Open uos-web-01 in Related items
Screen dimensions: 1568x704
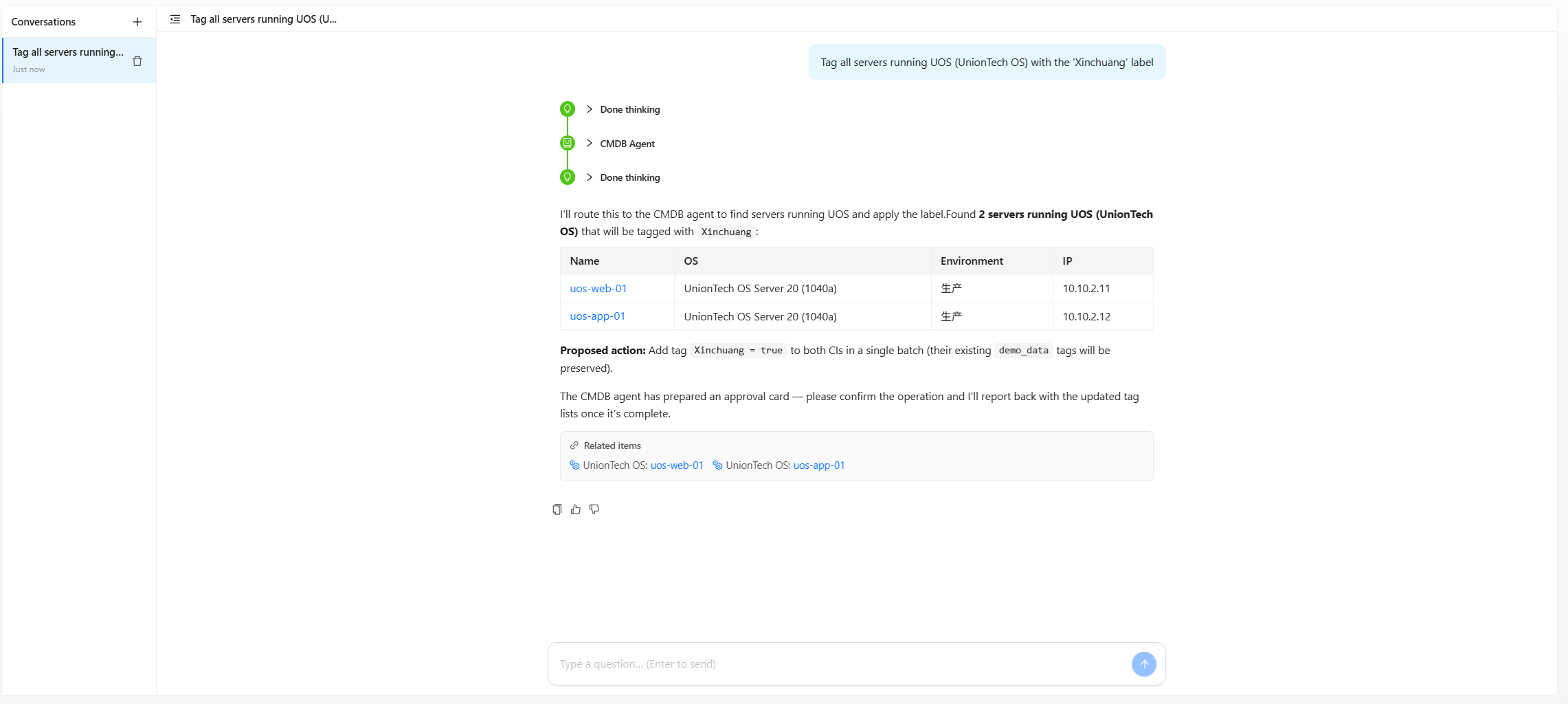point(677,465)
